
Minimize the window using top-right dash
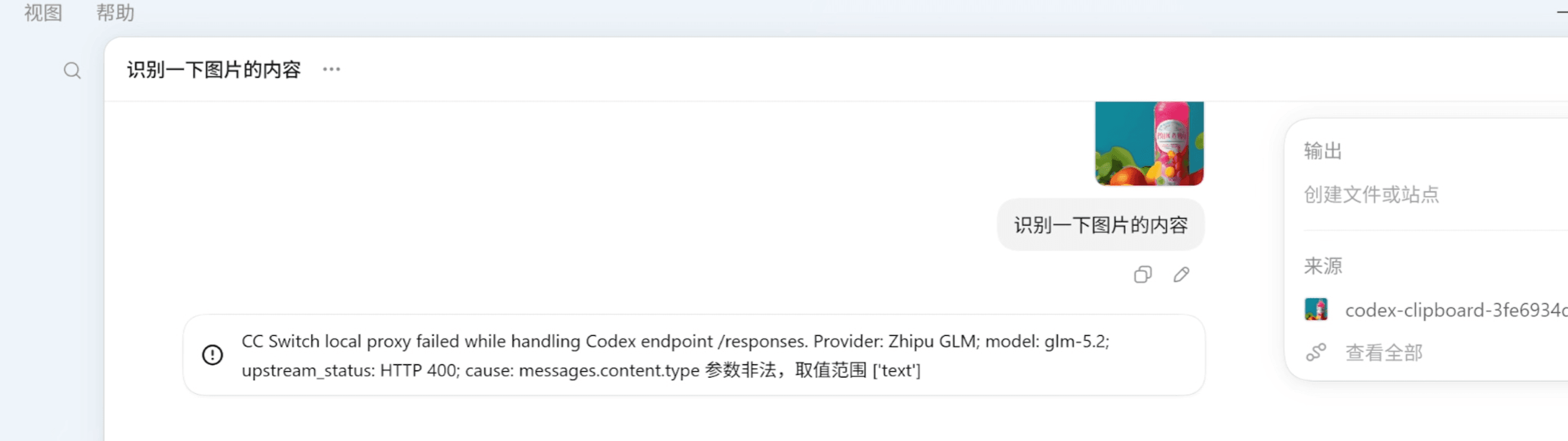pos(1562,12)
